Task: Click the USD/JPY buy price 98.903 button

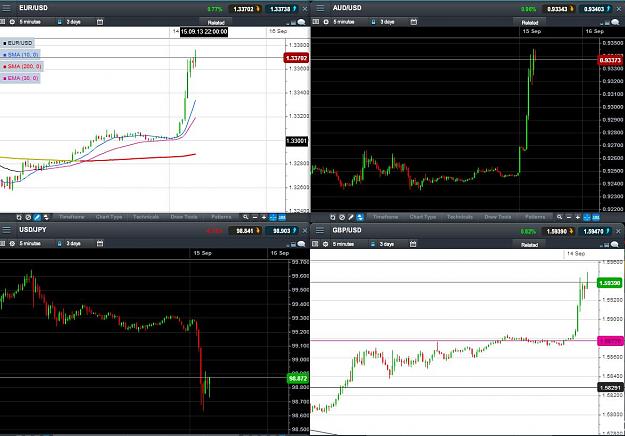Action: [x=283, y=230]
